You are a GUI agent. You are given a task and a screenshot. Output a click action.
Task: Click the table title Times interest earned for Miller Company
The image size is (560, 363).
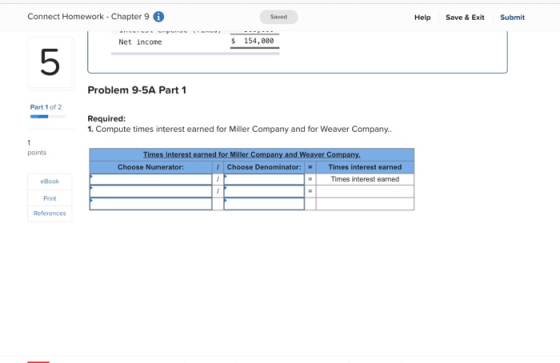[x=251, y=155]
